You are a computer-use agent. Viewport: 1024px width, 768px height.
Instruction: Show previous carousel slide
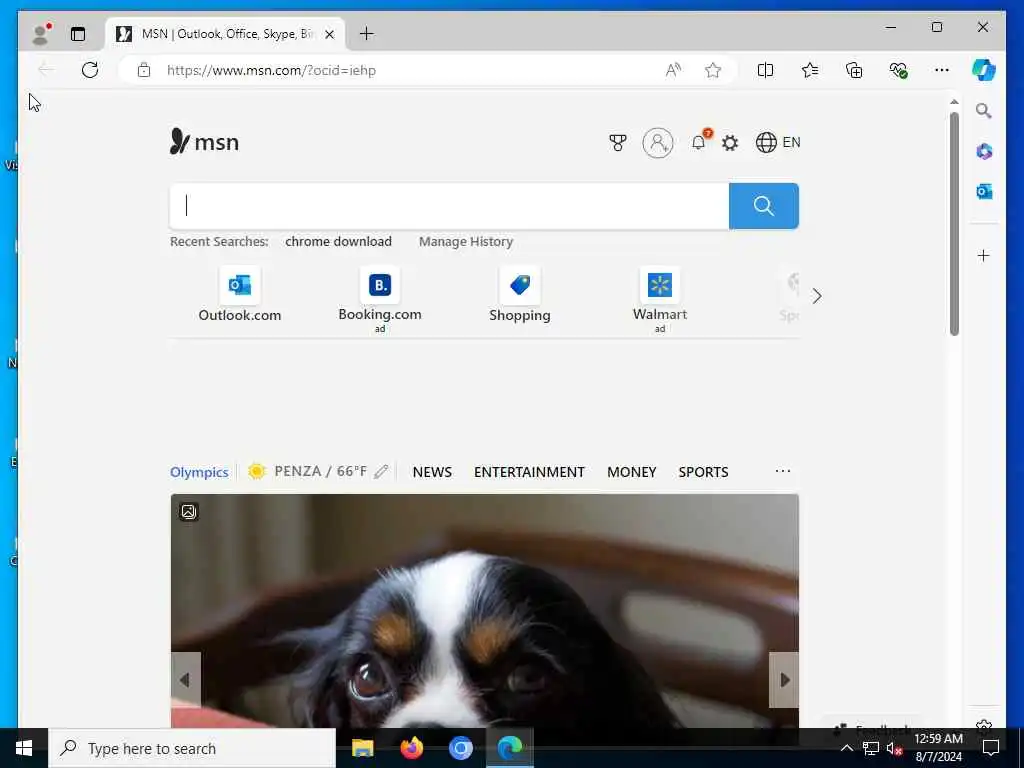(185, 680)
